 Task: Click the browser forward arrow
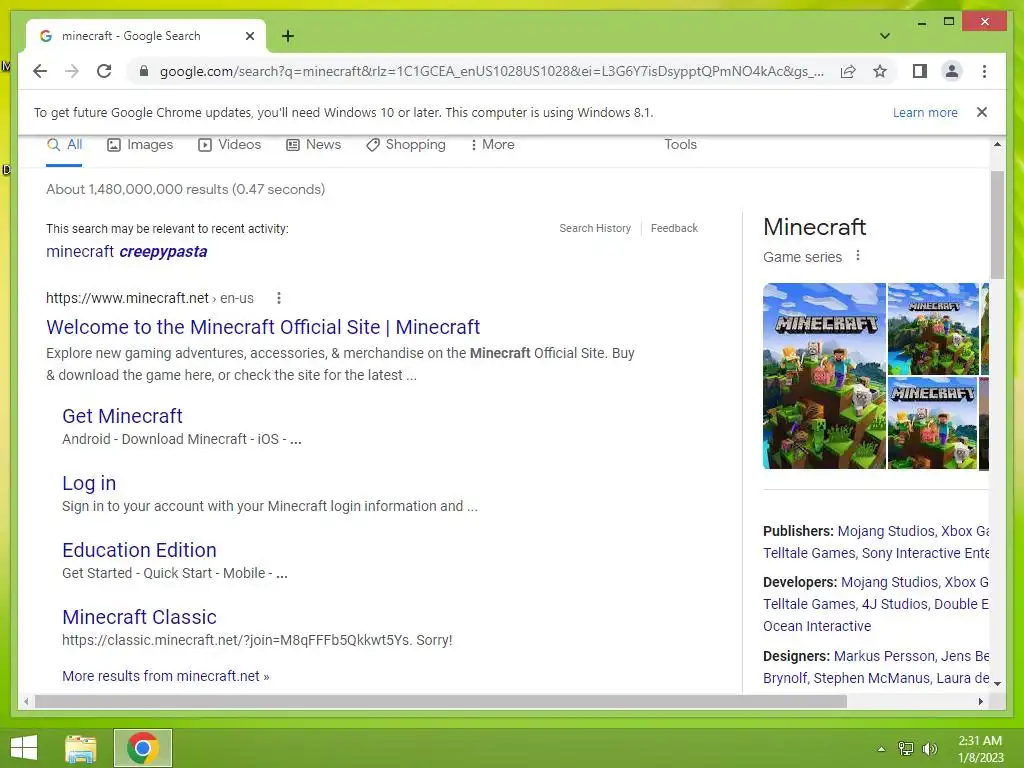(72, 71)
